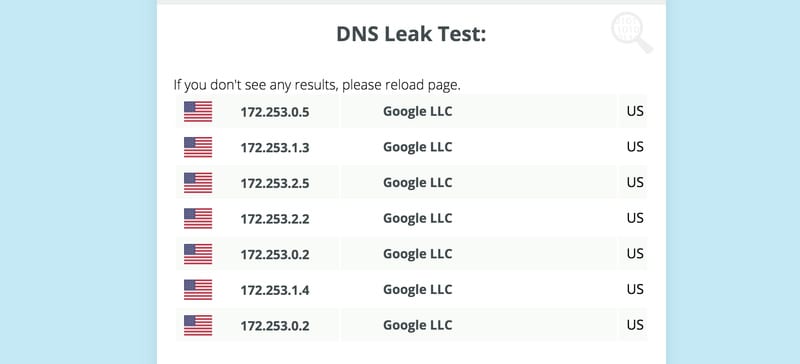800x364 pixels.
Task: Select the flag icon next to 172.253.2.5
Action: tap(198, 183)
